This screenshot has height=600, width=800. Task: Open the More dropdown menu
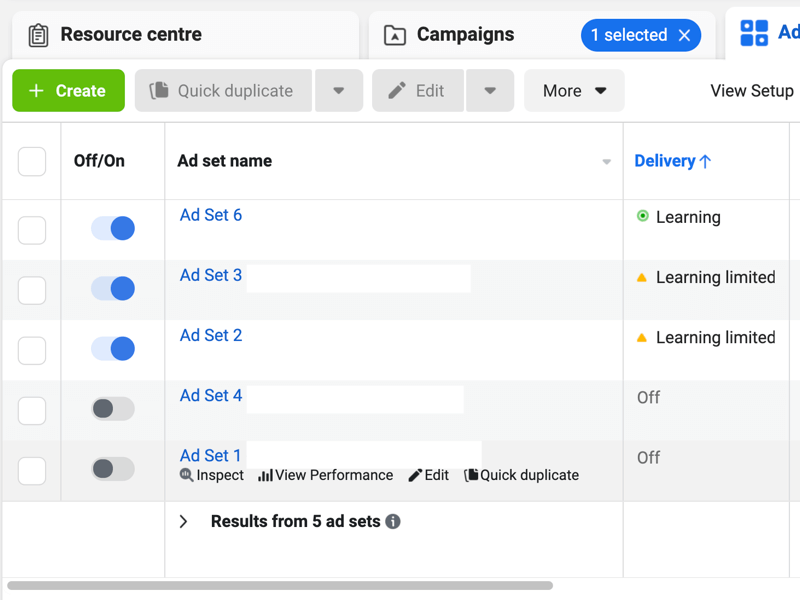pyautogui.click(x=574, y=91)
